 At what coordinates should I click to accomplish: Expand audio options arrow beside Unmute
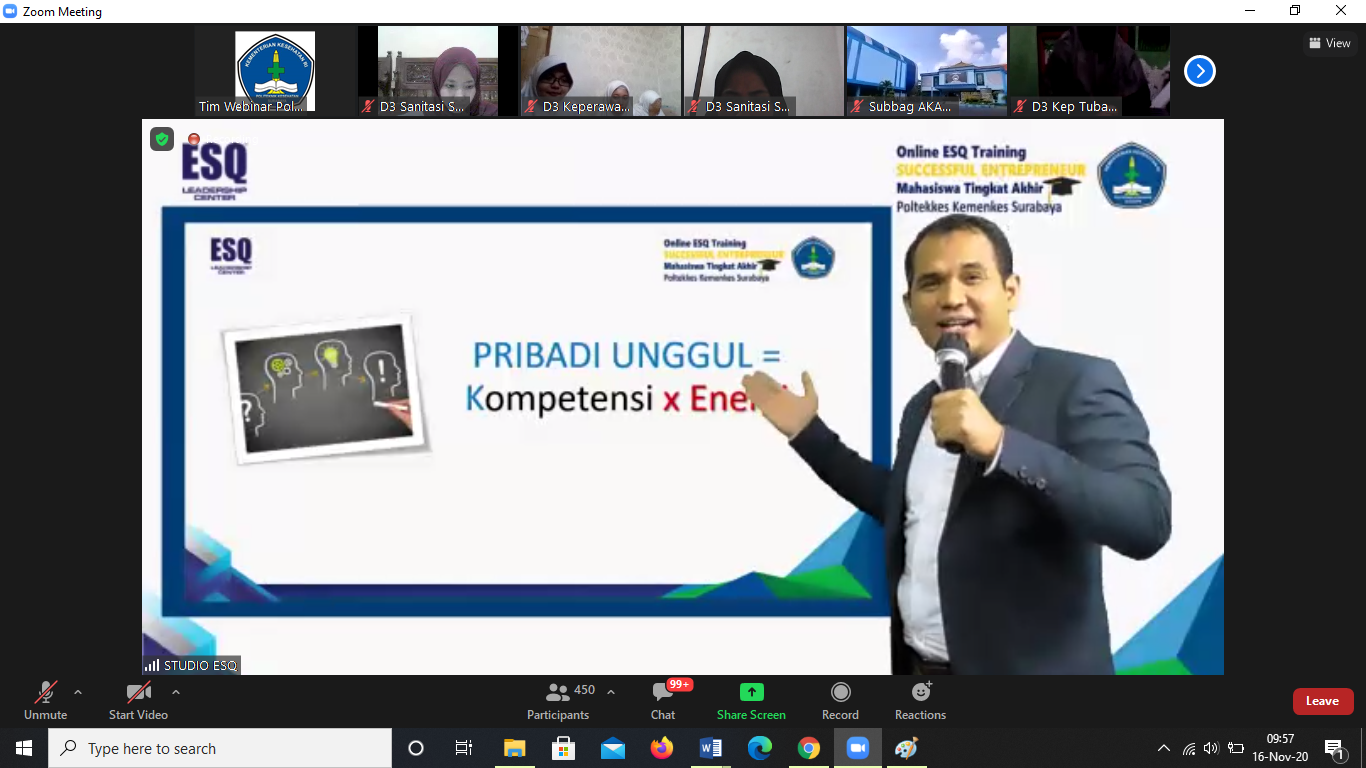tap(78, 692)
